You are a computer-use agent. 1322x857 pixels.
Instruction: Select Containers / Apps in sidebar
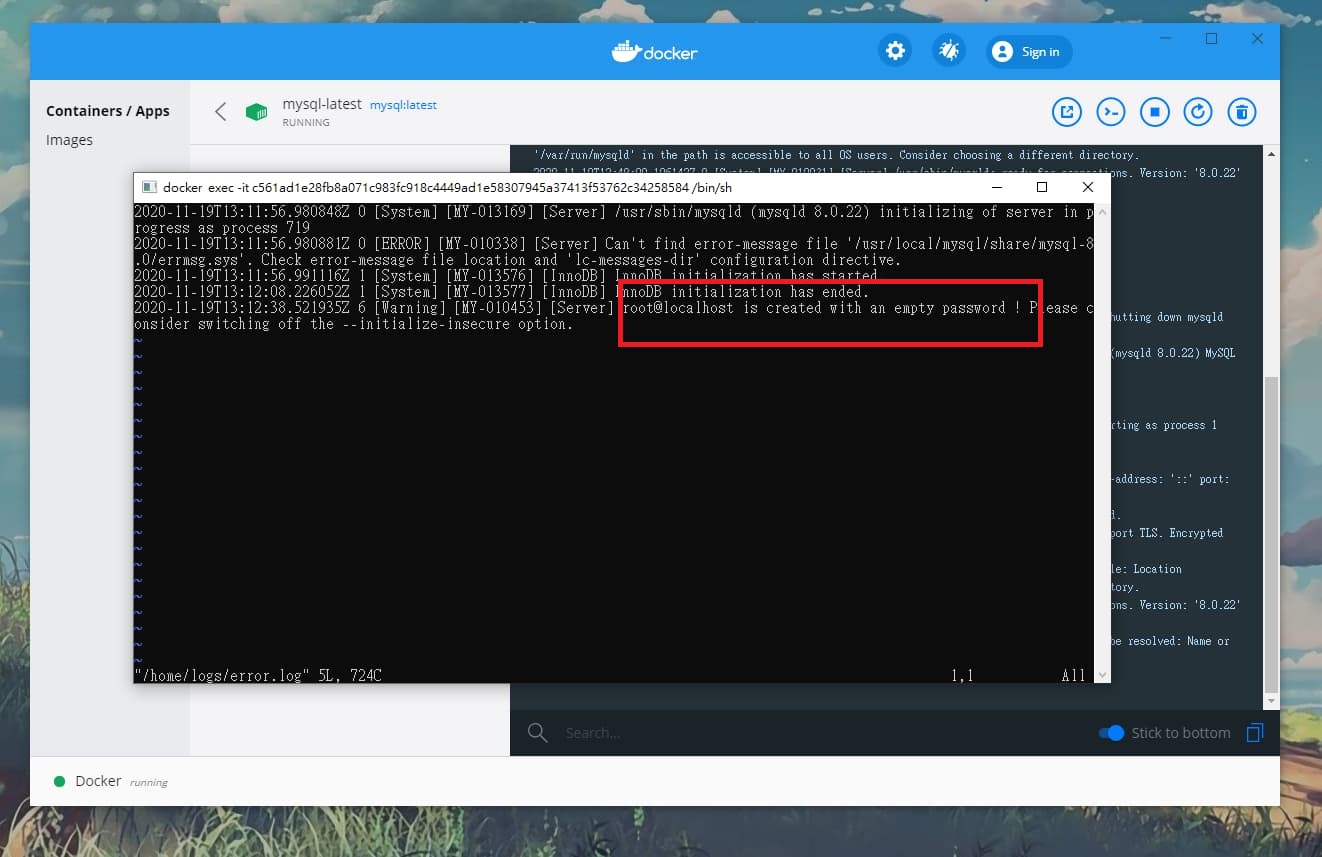click(108, 111)
